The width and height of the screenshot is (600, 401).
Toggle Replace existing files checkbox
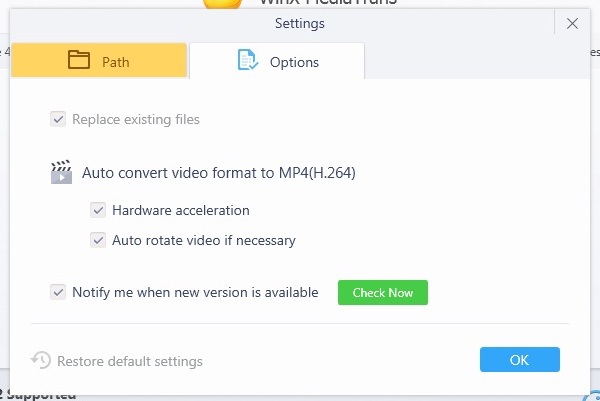click(x=58, y=119)
